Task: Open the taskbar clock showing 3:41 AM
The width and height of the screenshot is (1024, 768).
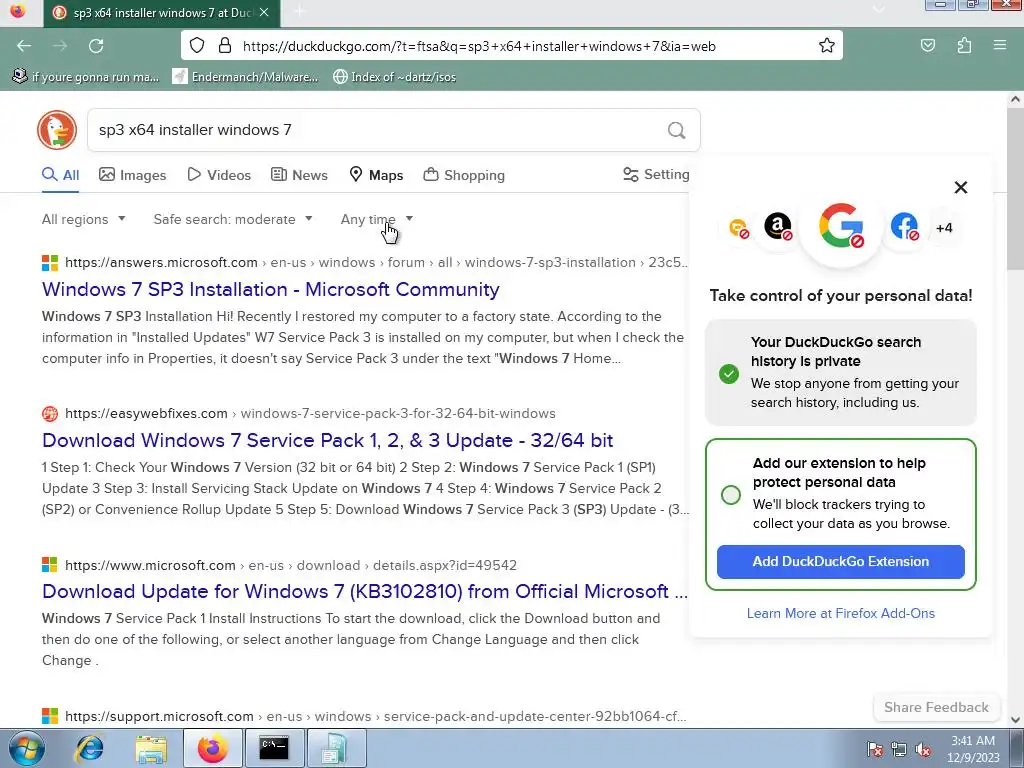Action: (972, 749)
